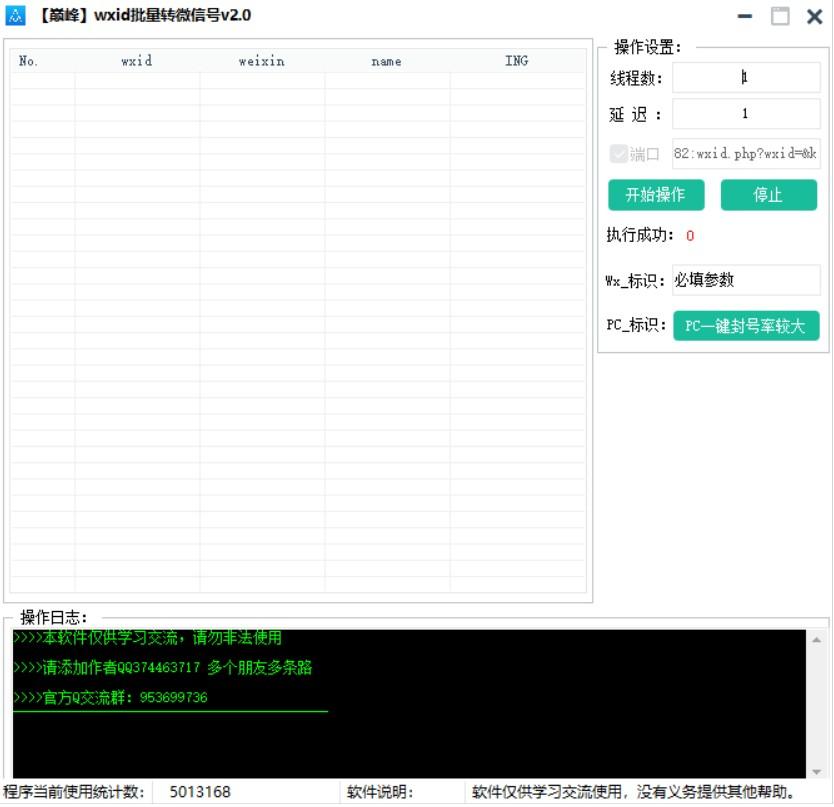Click the minimize button in title bar
Image resolution: width=834 pixels, height=807 pixels.
pyautogui.click(x=746, y=15)
